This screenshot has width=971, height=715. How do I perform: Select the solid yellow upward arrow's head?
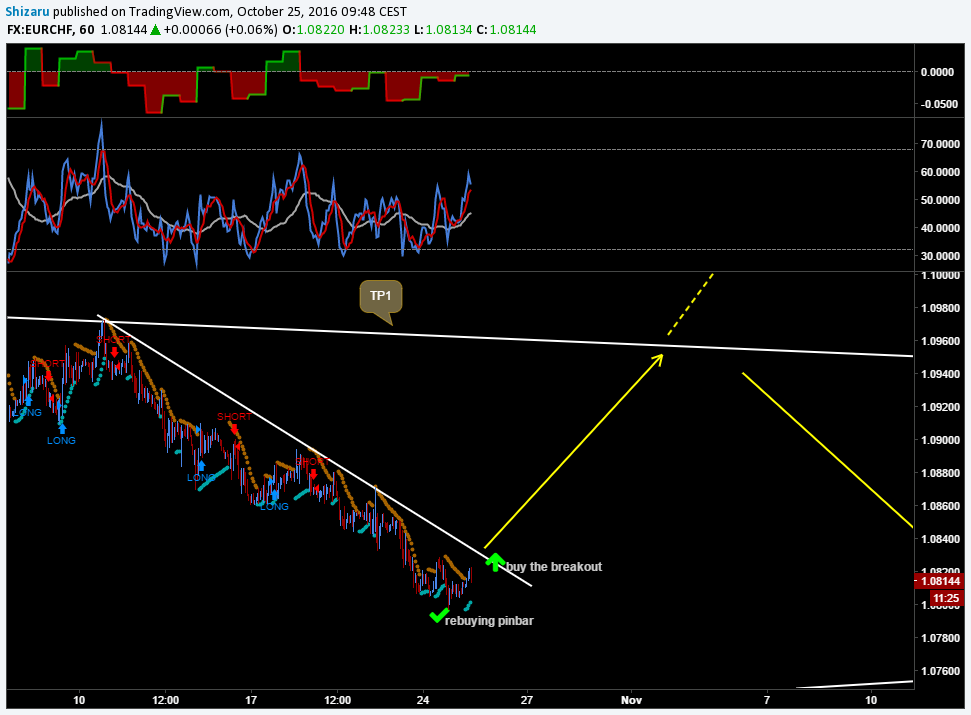(x=656, y=360)
